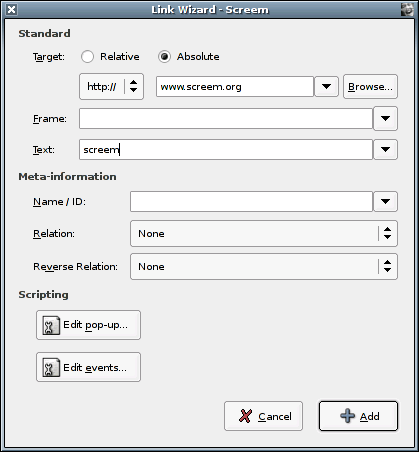Screen dimensions: 419x452
Task: Select the Absolute target radio button
Action: [164, 57]
